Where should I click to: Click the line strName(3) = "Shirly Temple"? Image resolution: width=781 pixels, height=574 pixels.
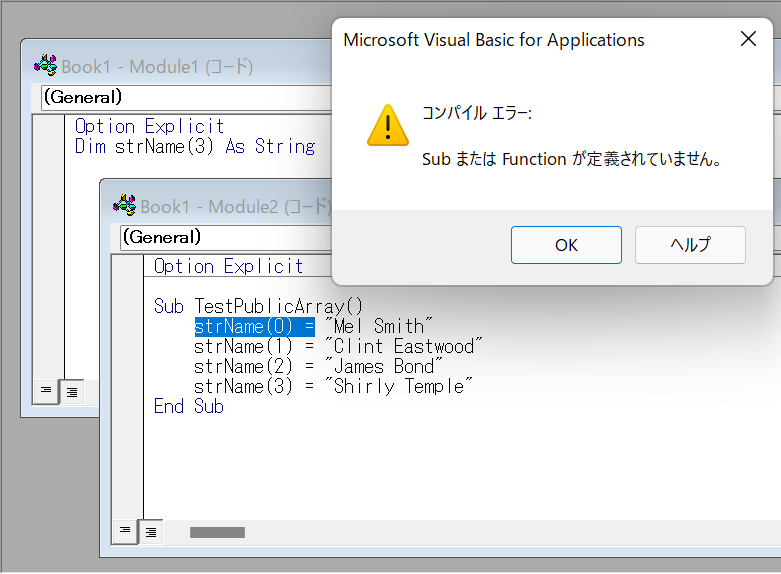coord(333,386)
